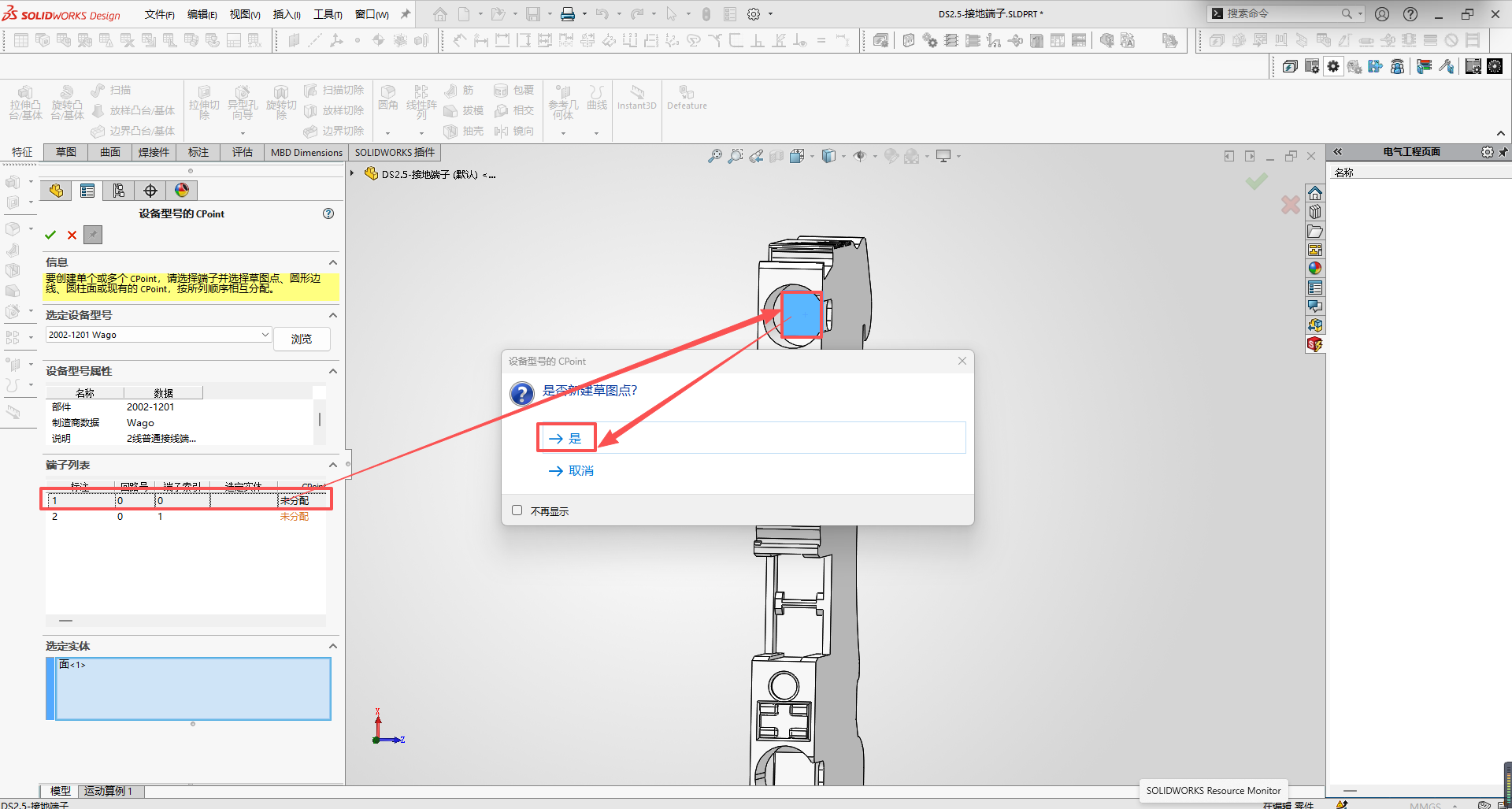Image resolution: width=1512 pixels, height=809 pixels.
Task: Open the 工具 menu
Action: tap(328, 14)
